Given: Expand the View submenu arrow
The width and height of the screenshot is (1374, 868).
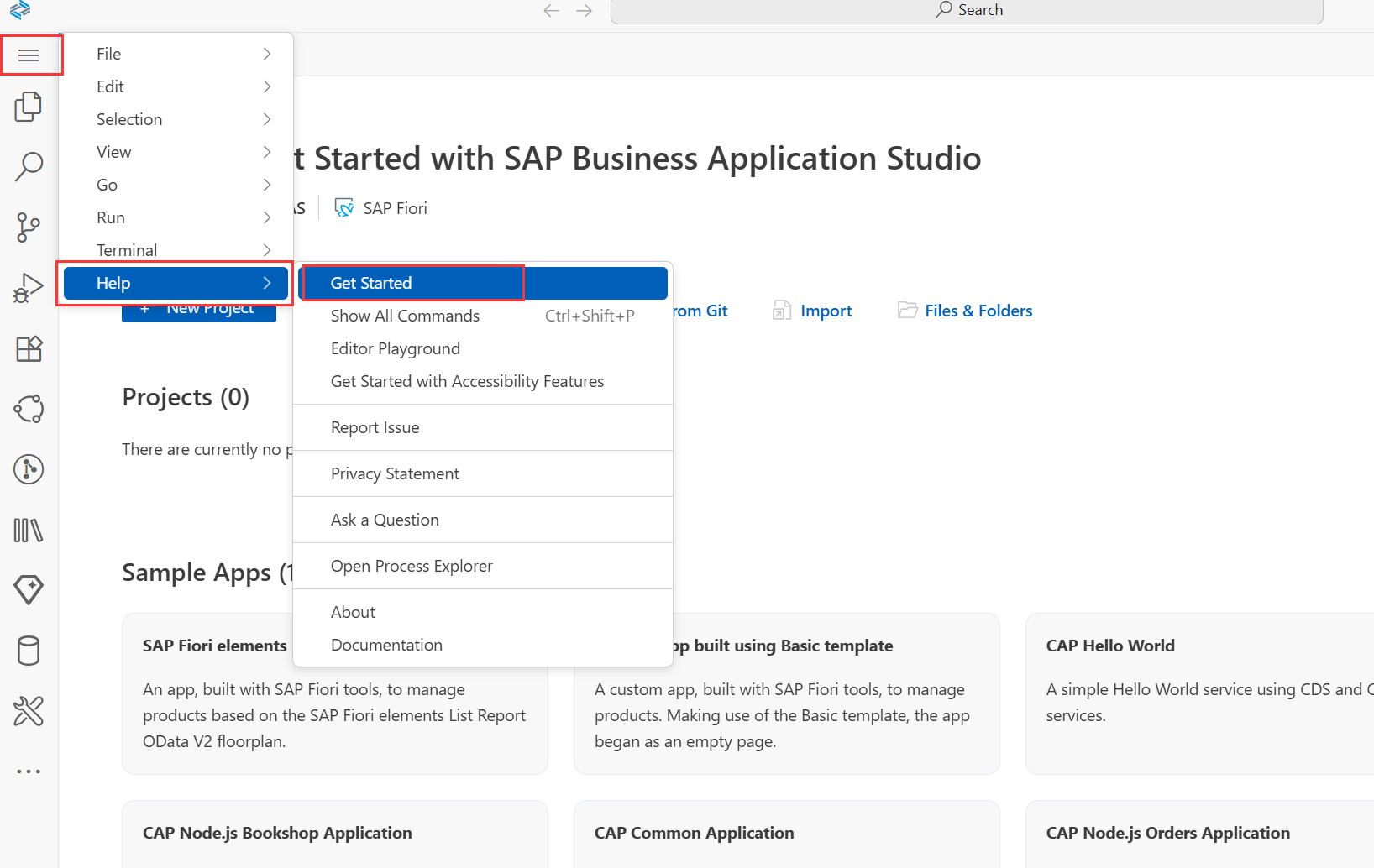Looking at the screenshot, I should (x=267, y=152).
